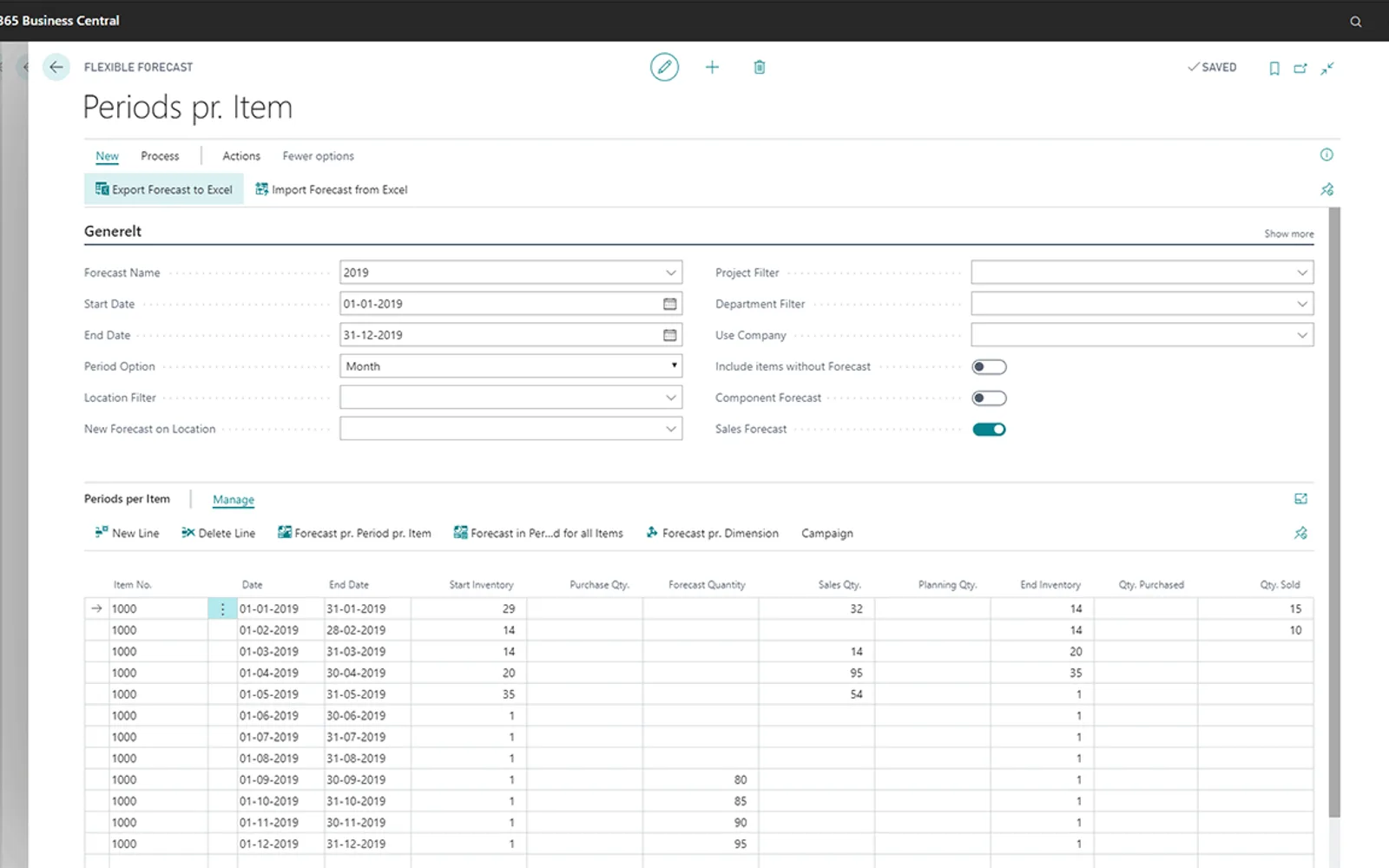Enable the Component Forecast switch
This screenshot has width=1389, height=868.
[989, 398]
